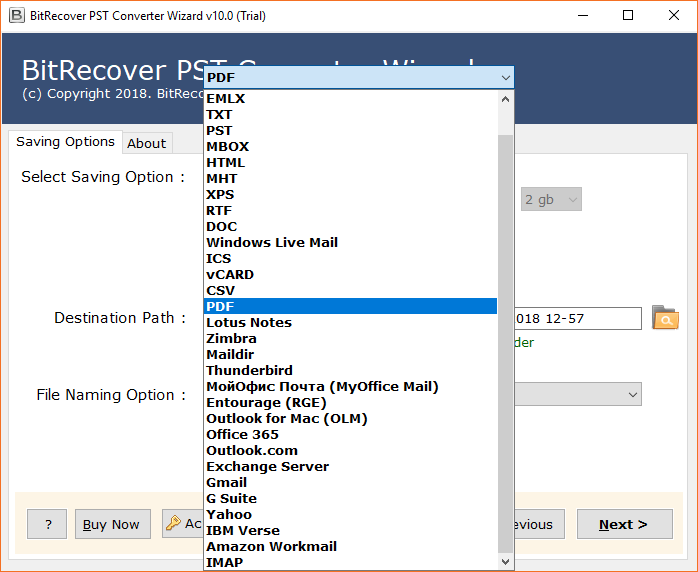The height and width of the screenshot is (572, 698).
Task: Switch to the Saving Options tab
Action: click(x=65, y=142)
